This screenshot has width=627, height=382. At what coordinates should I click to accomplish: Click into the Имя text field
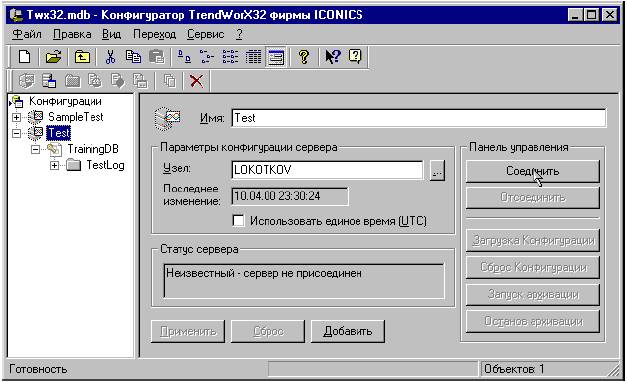419,118
